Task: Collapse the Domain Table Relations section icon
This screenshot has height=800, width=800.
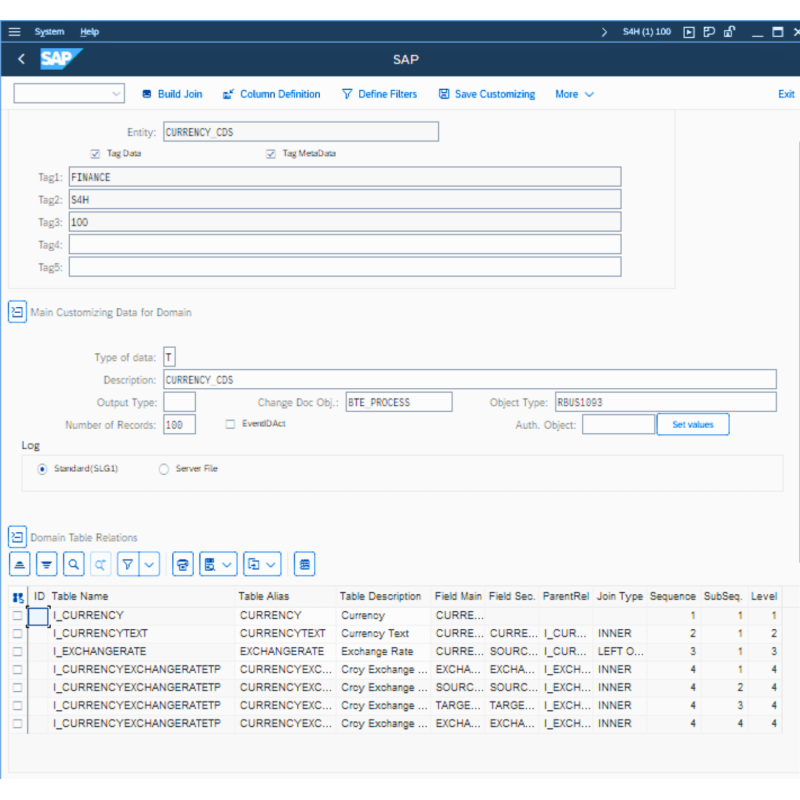Action: point(17,537)
